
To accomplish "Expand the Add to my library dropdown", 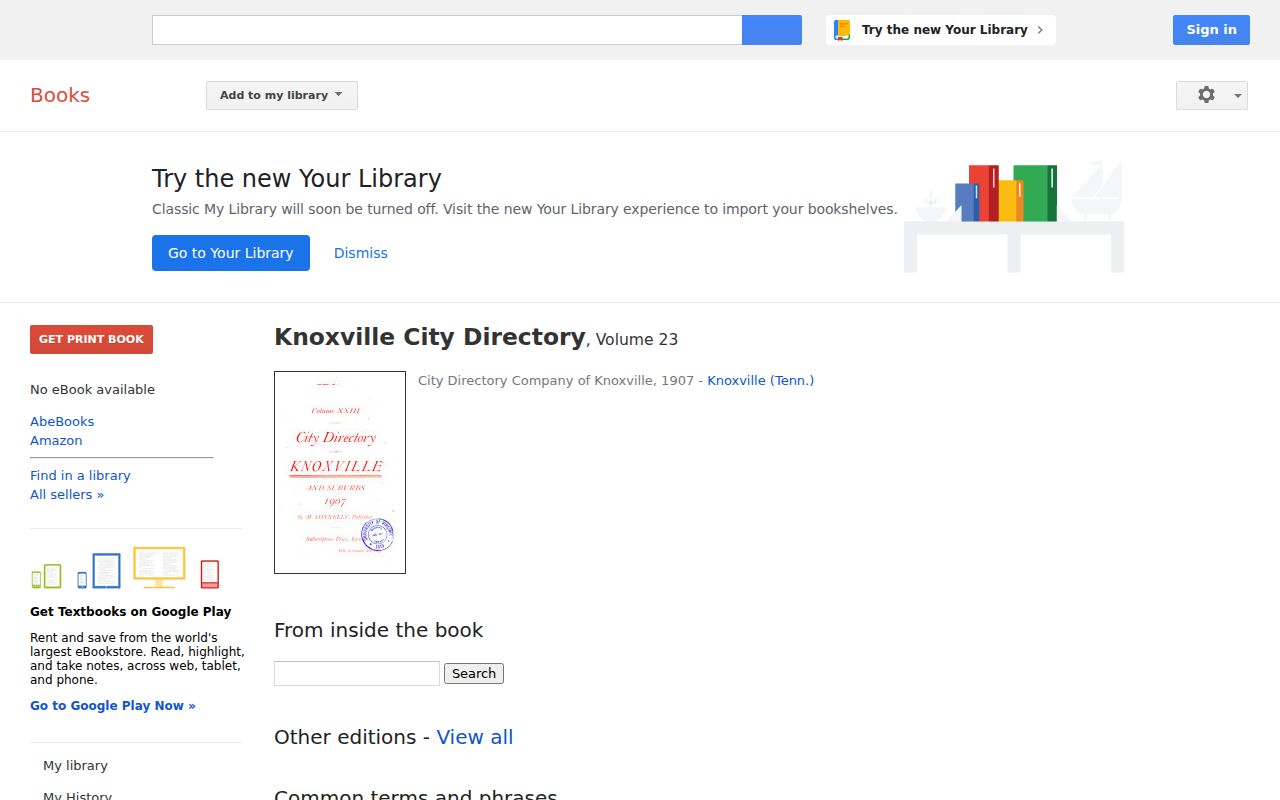I will [x=282, y=95].
